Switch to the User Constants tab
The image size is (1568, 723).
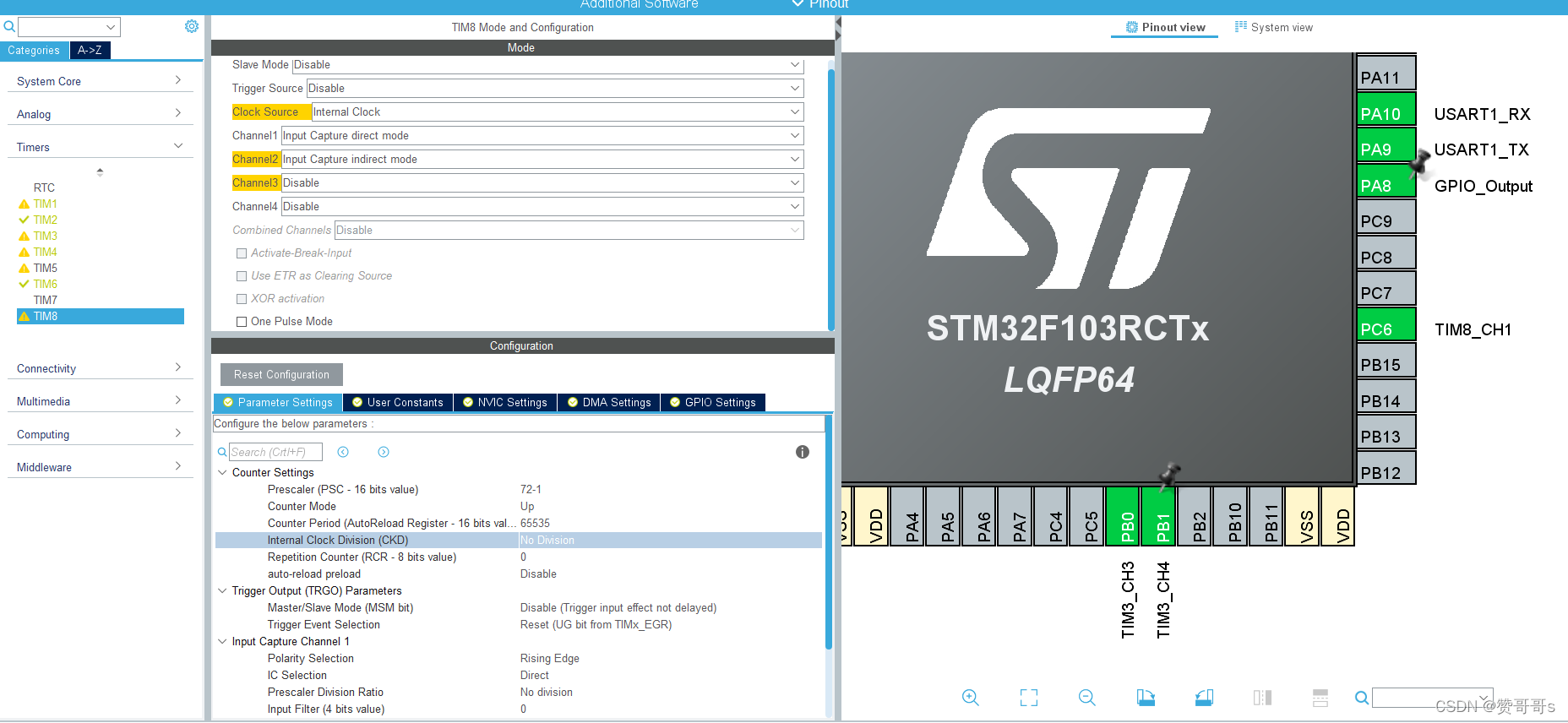coord(398,403)
